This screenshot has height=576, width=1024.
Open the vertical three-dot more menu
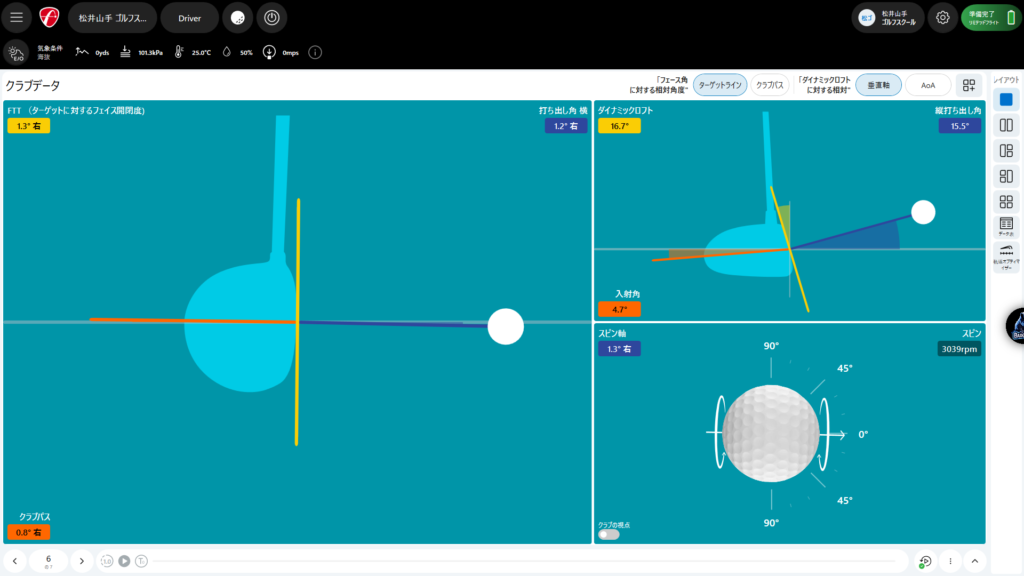pyautogui.click(x=950, y=561)
